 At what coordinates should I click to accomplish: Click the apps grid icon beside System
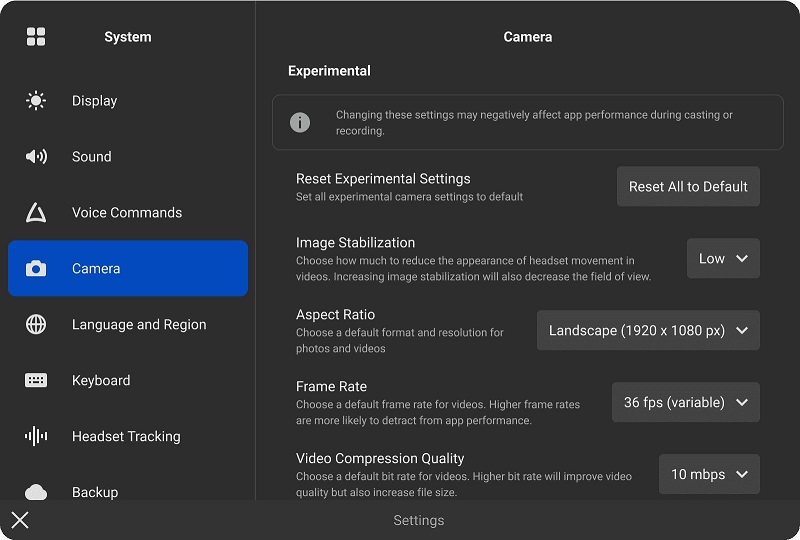pyautogui.click(x=36, y=37)
